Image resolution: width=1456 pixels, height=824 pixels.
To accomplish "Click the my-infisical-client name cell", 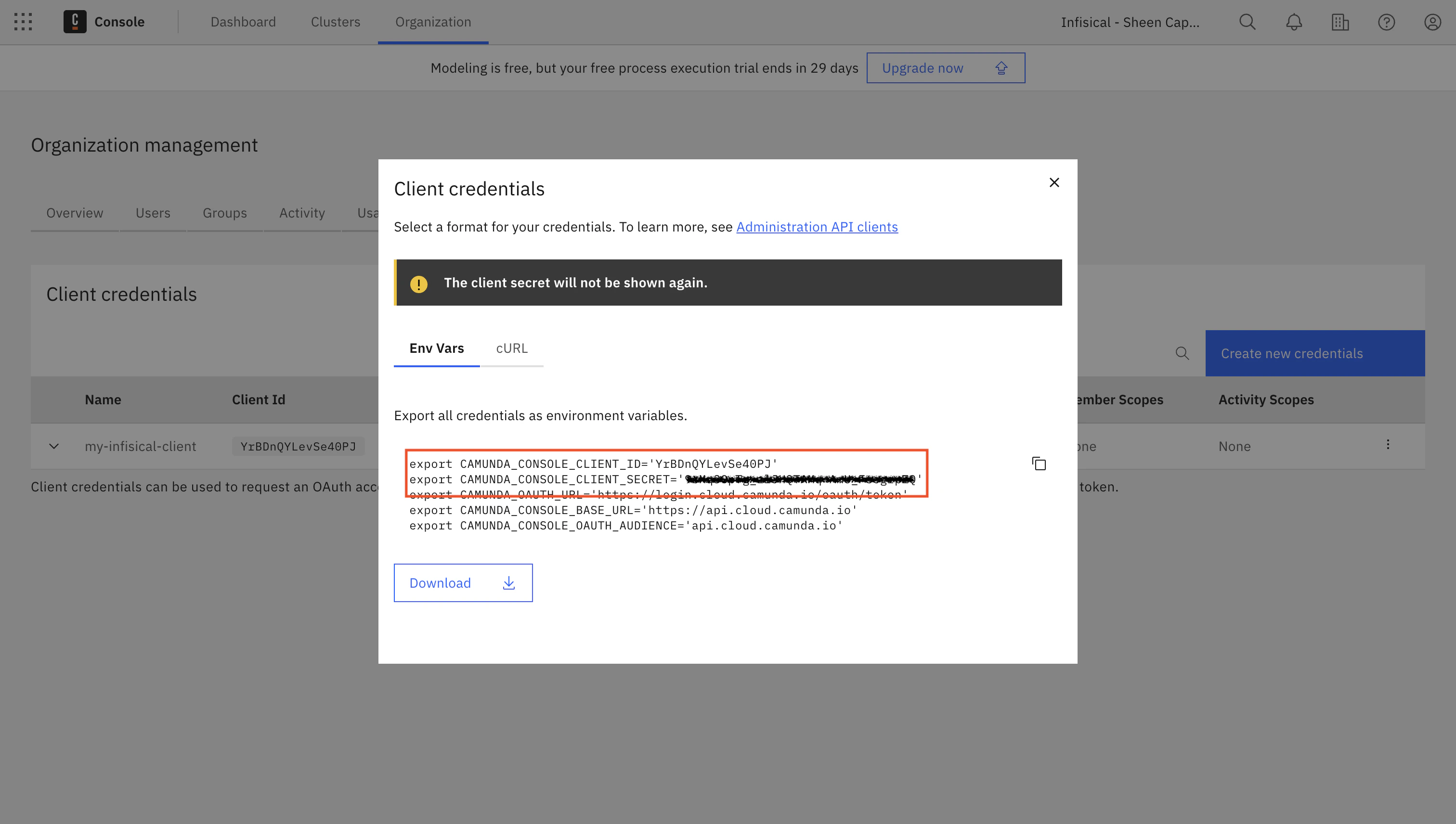I will 141,447.
